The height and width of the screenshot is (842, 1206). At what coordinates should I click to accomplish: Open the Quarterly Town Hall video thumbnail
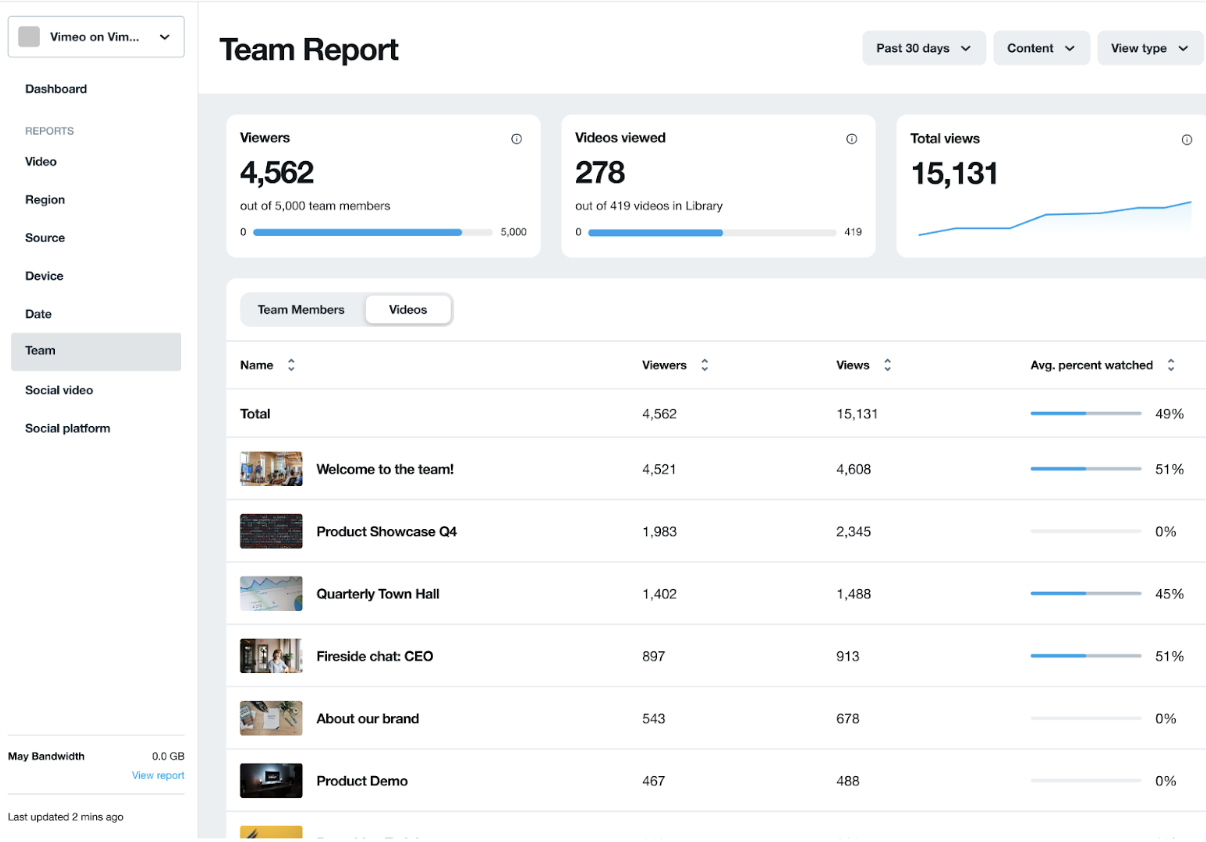(x=271, y=594)
